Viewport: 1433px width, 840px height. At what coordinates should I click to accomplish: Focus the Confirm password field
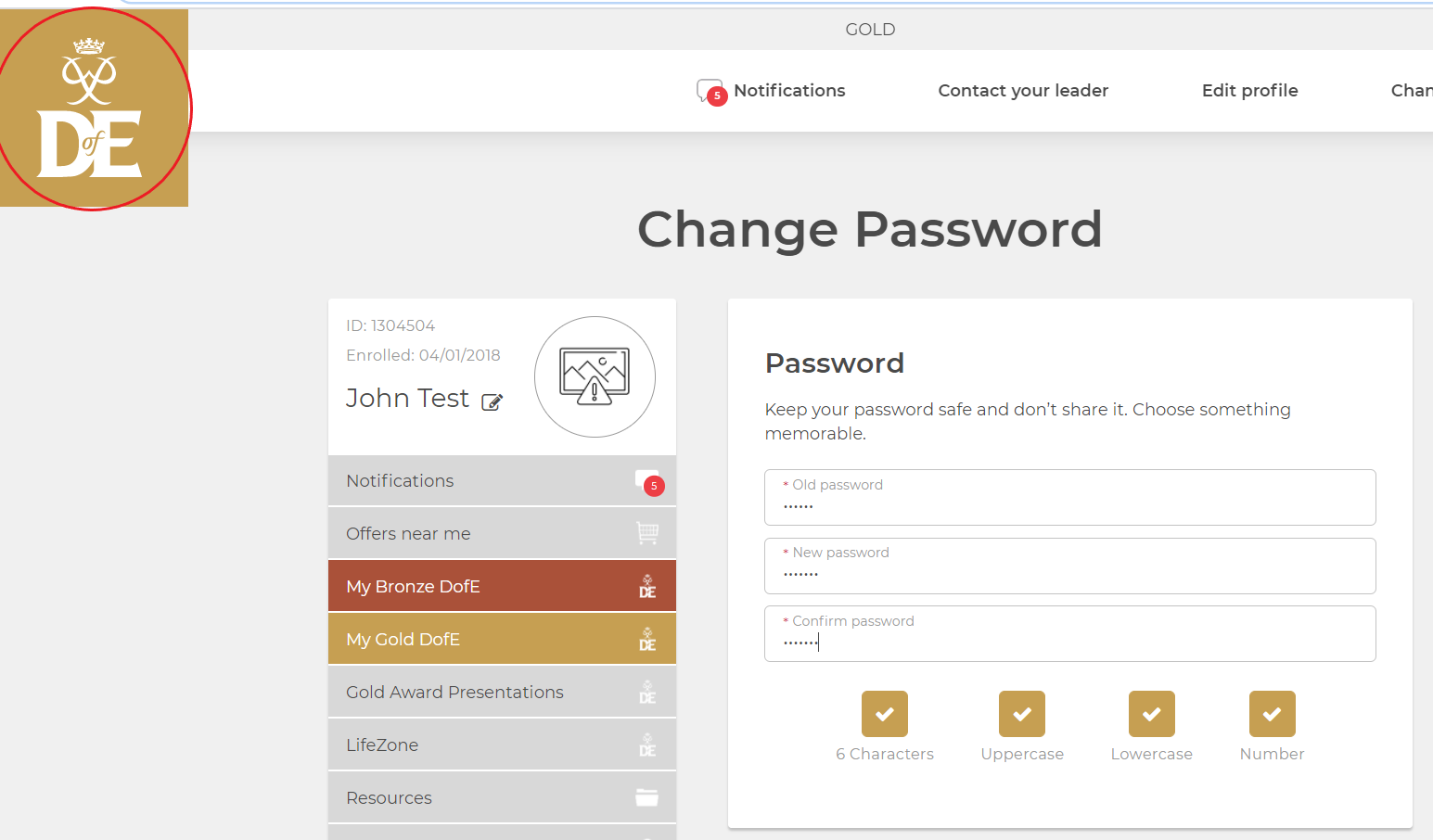point(1069,633)
